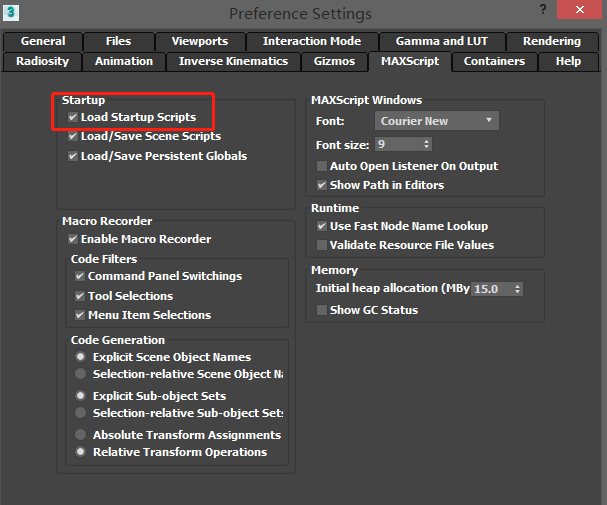Toggle Validate Resource File Values
The height and width of the screenshot is (505, 607).
click(322, 245)
